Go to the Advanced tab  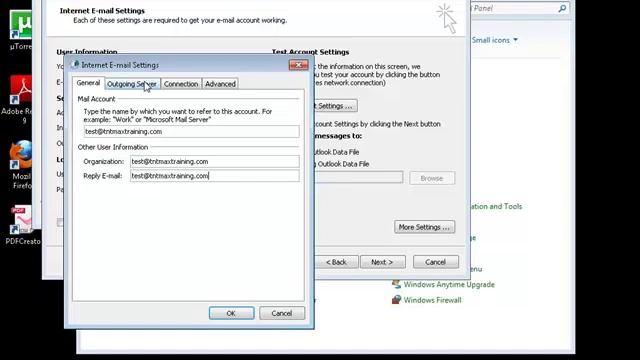[220, 84]
